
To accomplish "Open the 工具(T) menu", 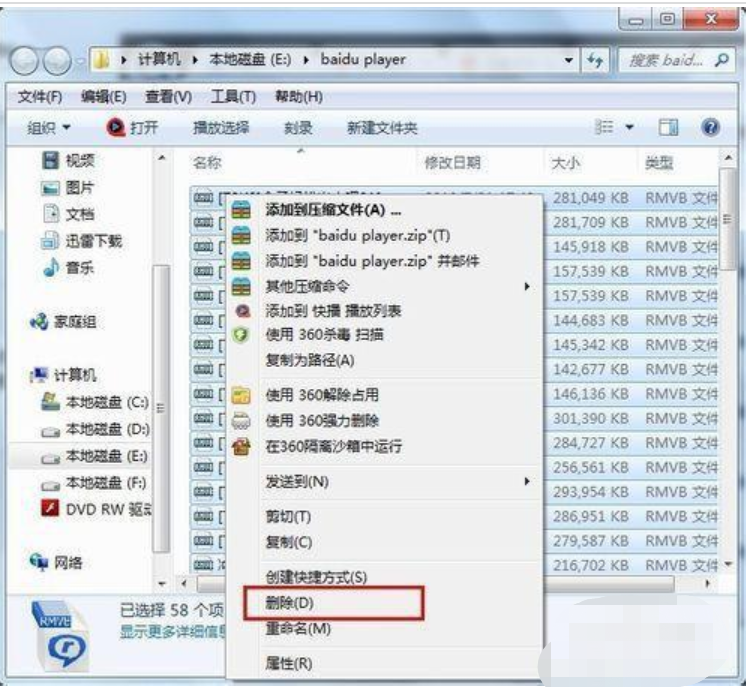I will point(233,97).
